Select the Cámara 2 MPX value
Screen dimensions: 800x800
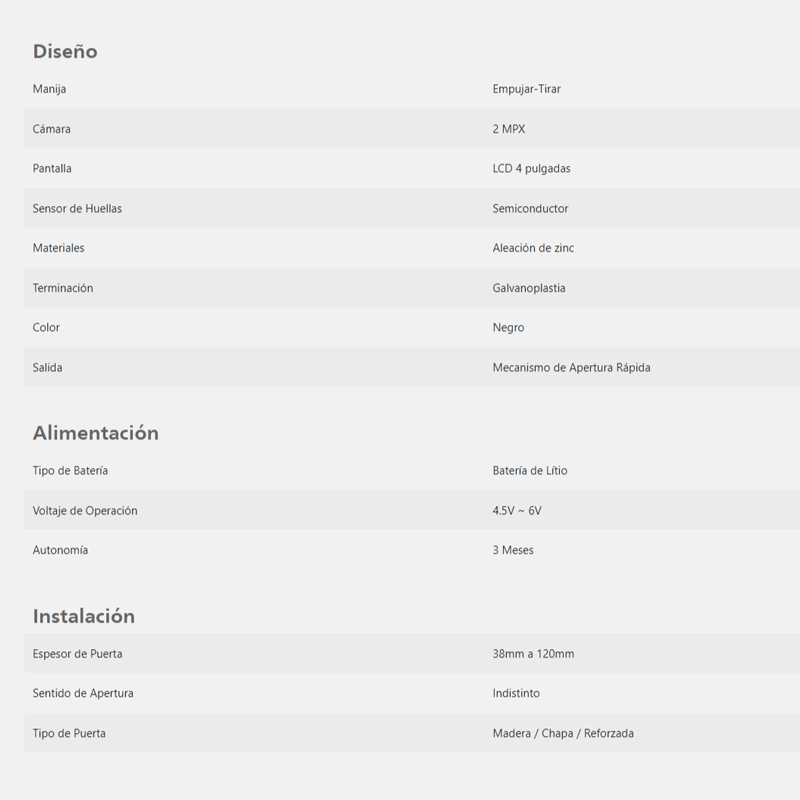(x=508, y=129)
